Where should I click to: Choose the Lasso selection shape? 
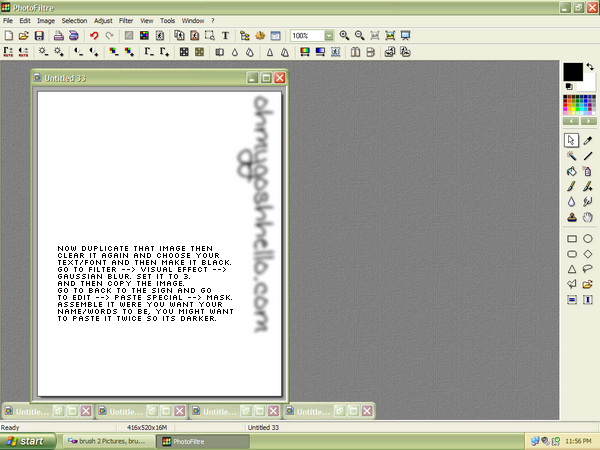(588, 269)
